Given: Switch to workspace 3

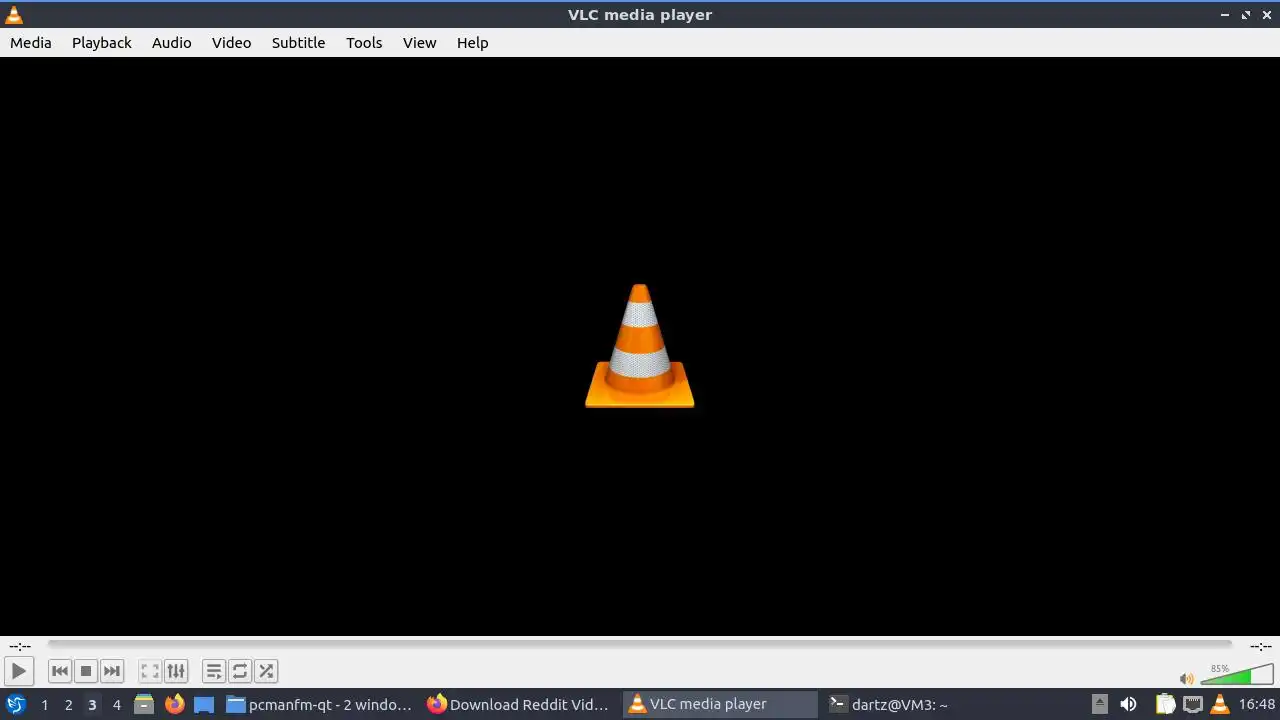Looking at the screenshot, I should click(92, 704).
